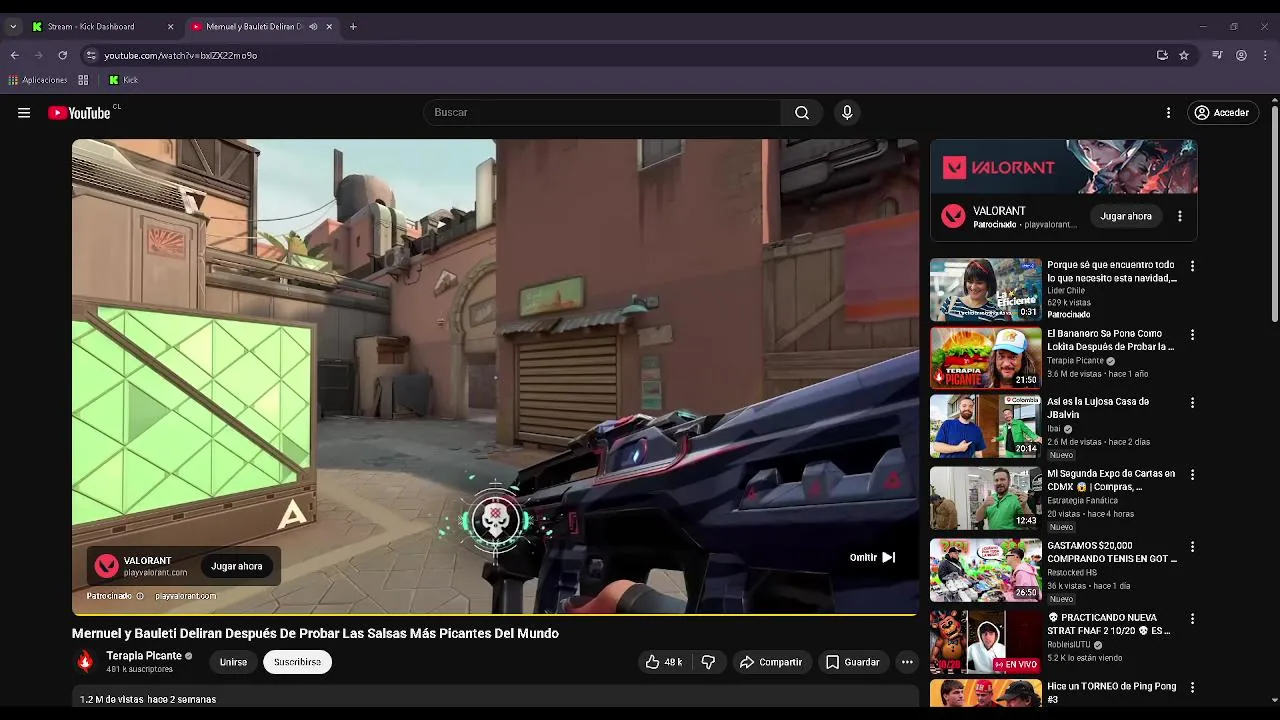Screen dimensions: 1280x720
Task: Click the address bar URL
Action: pyautogui.click(x=181, y=55)
